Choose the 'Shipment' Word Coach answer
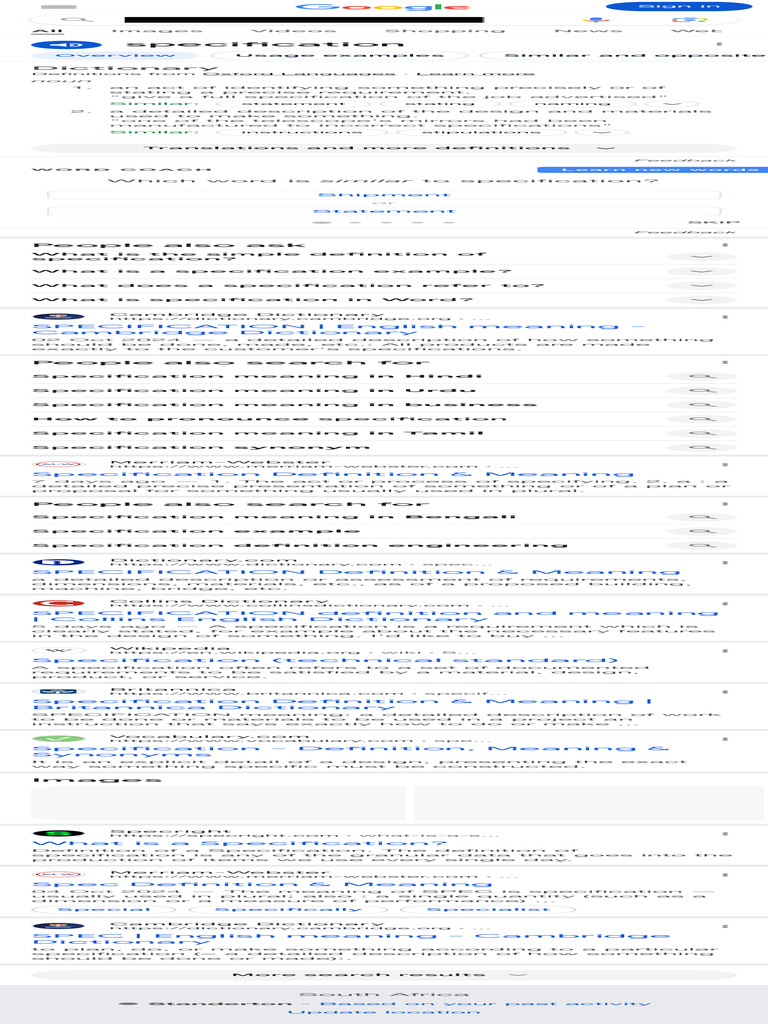Viewport: 768px width, 1024px height. pos(384,195)
